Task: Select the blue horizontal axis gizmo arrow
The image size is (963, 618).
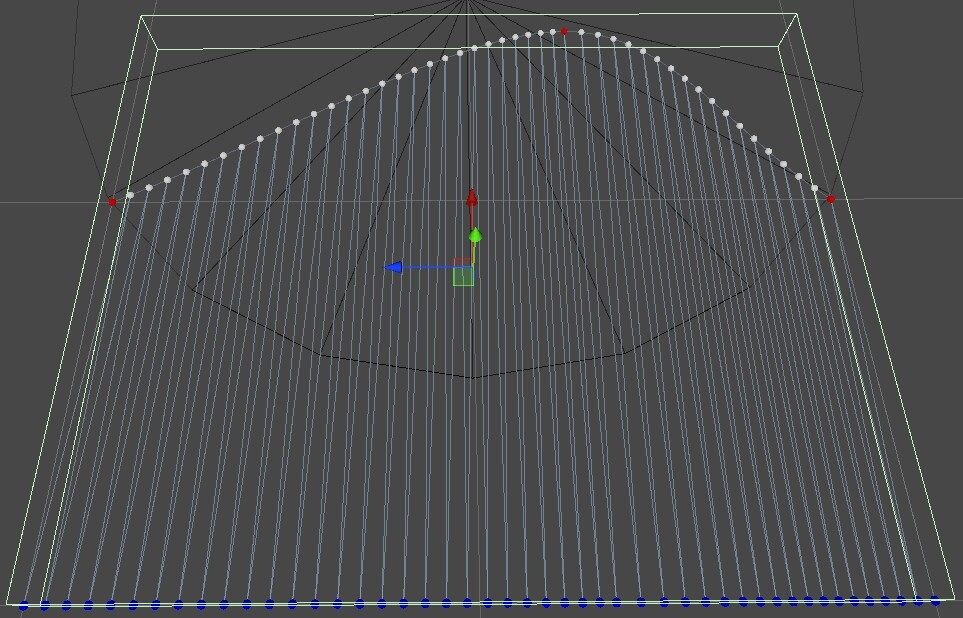Action: (399, 266)
